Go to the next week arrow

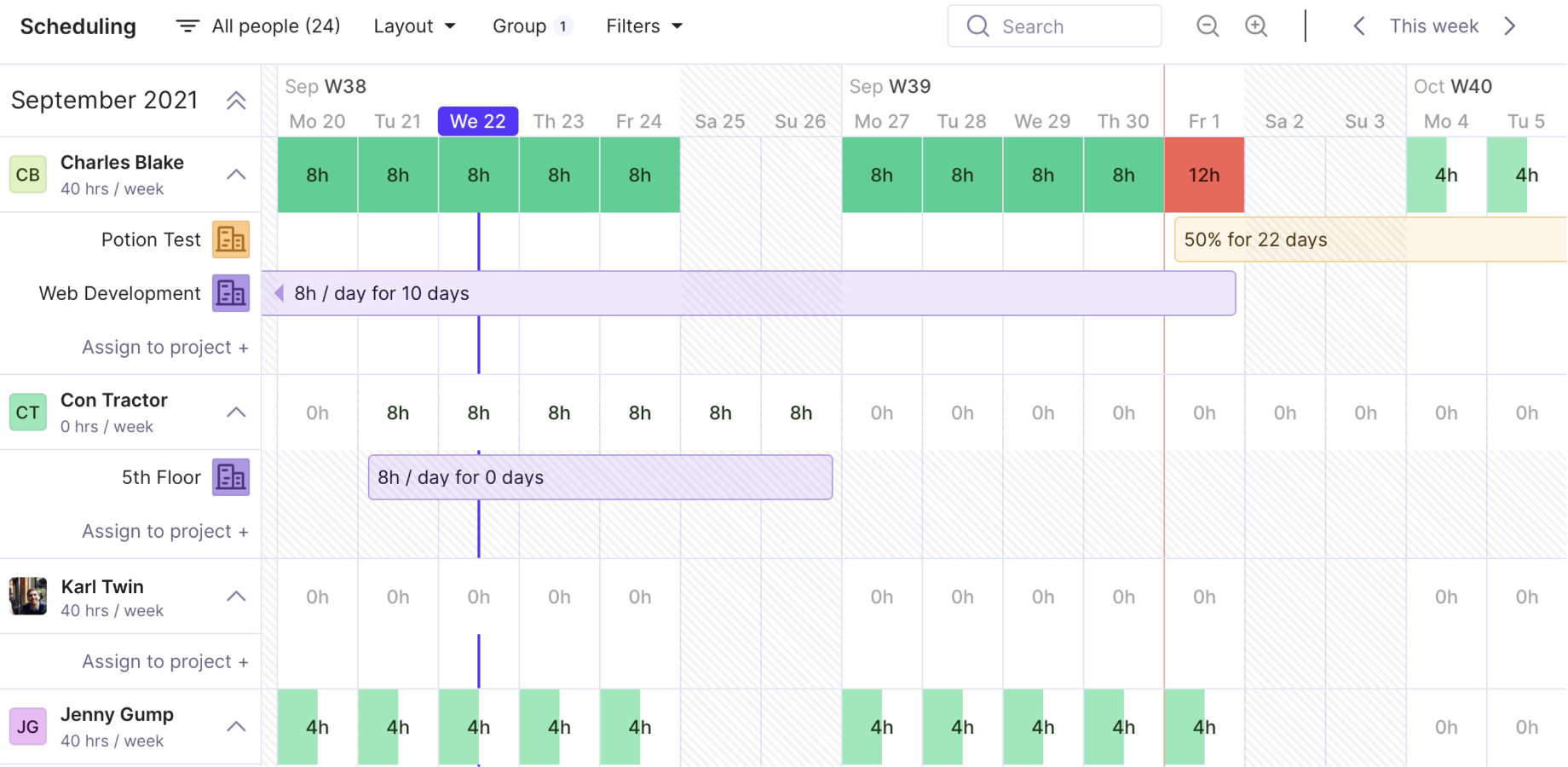point(1510,26)
